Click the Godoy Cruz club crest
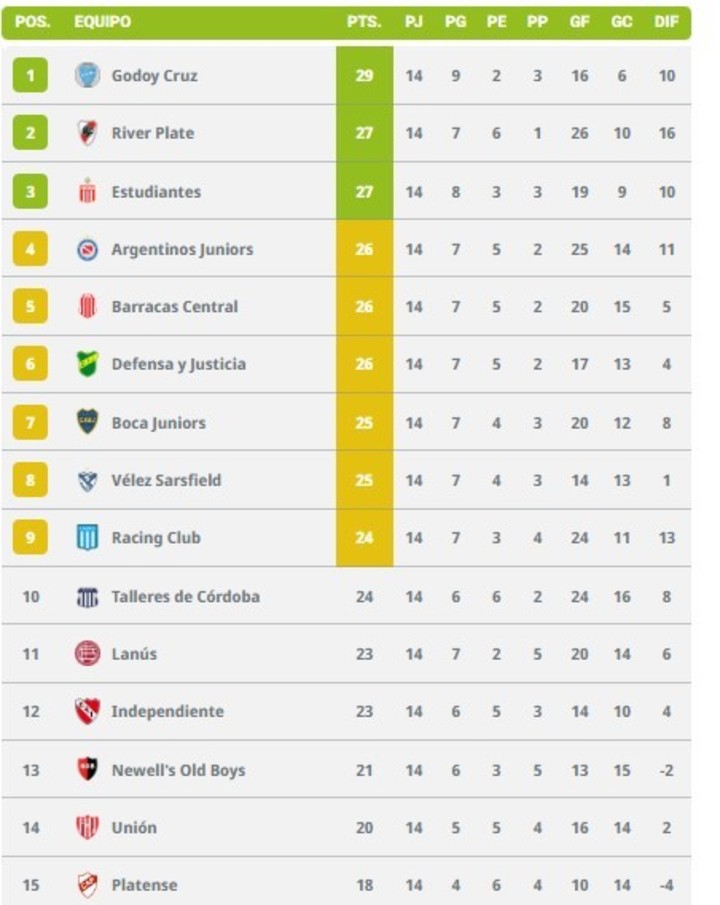The height and width of the screenshot is (905, 720). [88, 75]
